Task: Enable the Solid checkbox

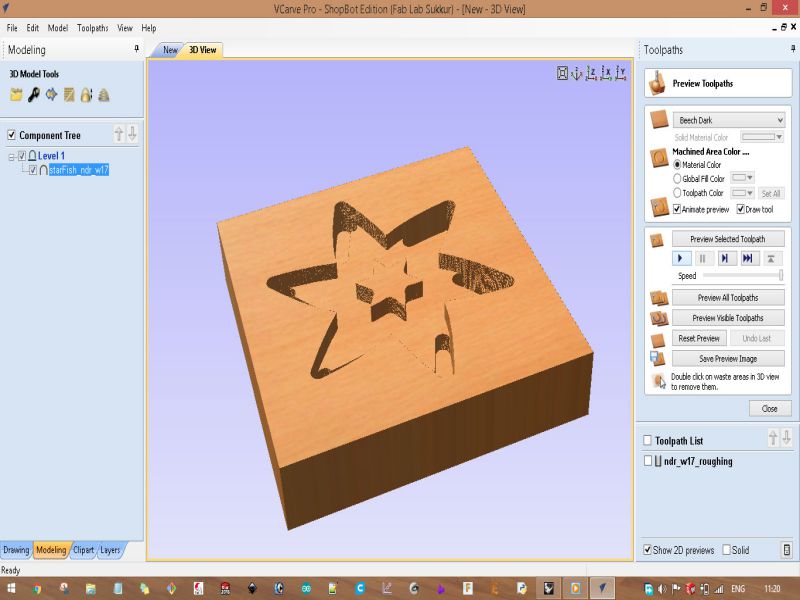Action: (x=727, y=550)
